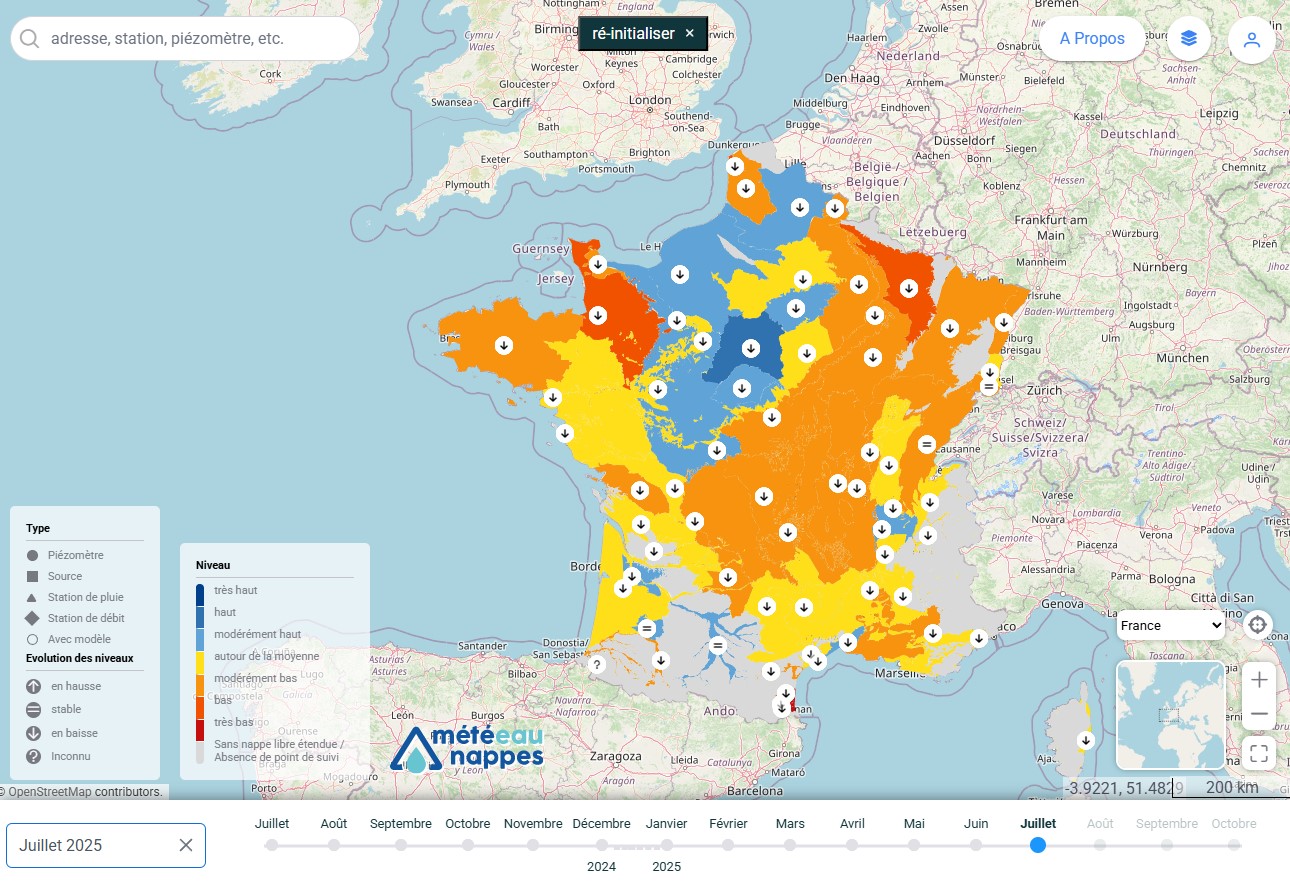Viewport: 1290px width, 885px height.
Task: Click the ré-initialiser button
Action: [643, 33]
